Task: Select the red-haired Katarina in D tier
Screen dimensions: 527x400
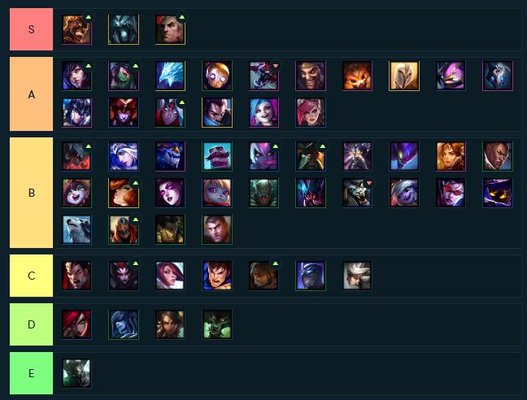Action: [77, 324]
